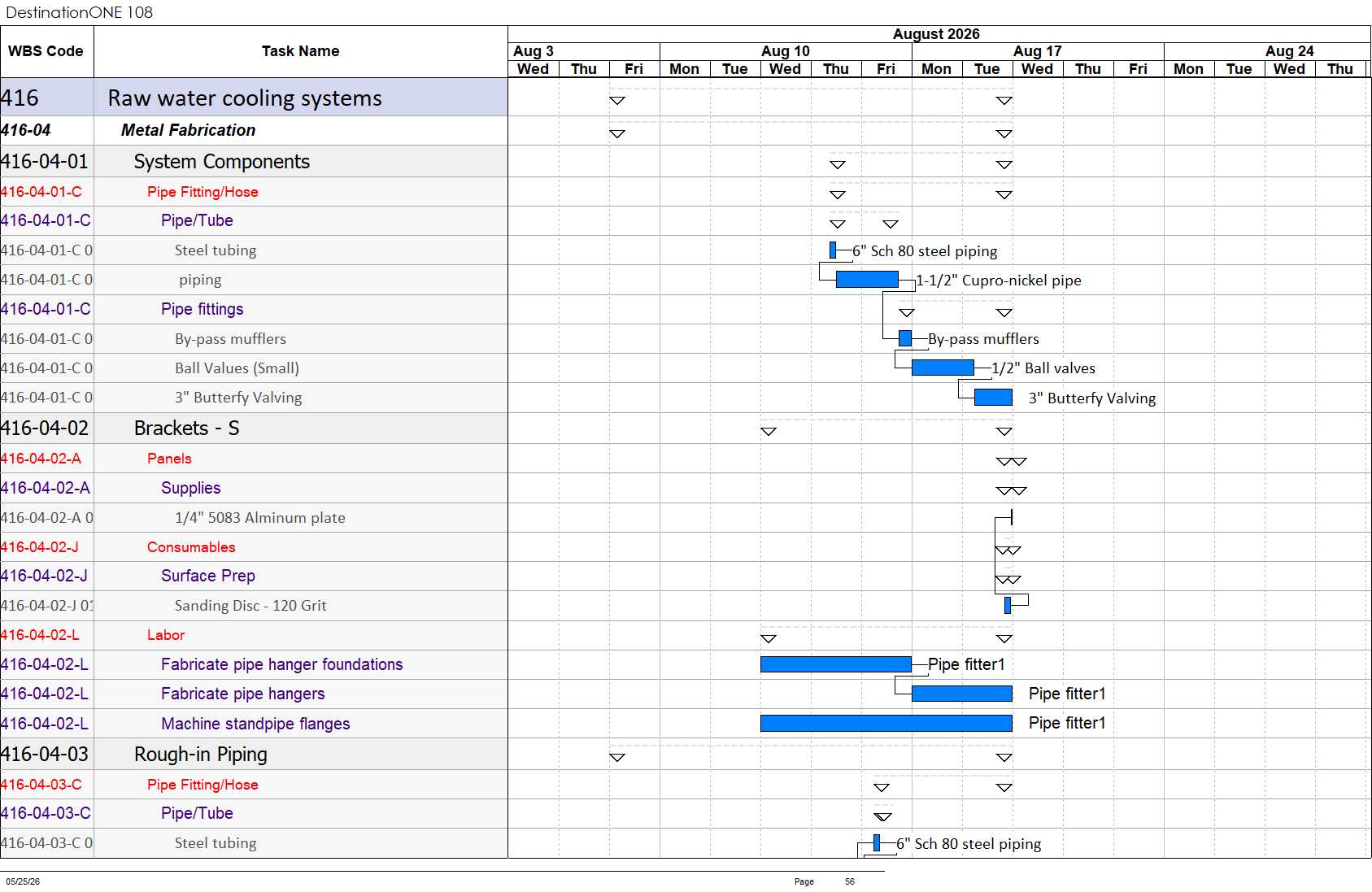Click the piping task name

(x=200, y=280)
